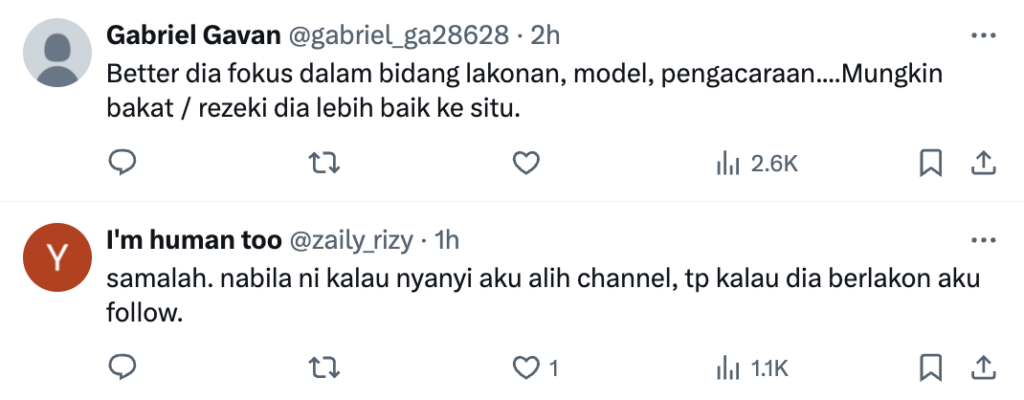
Task: Open the 2h timestamp permalink
Action: 545,35
